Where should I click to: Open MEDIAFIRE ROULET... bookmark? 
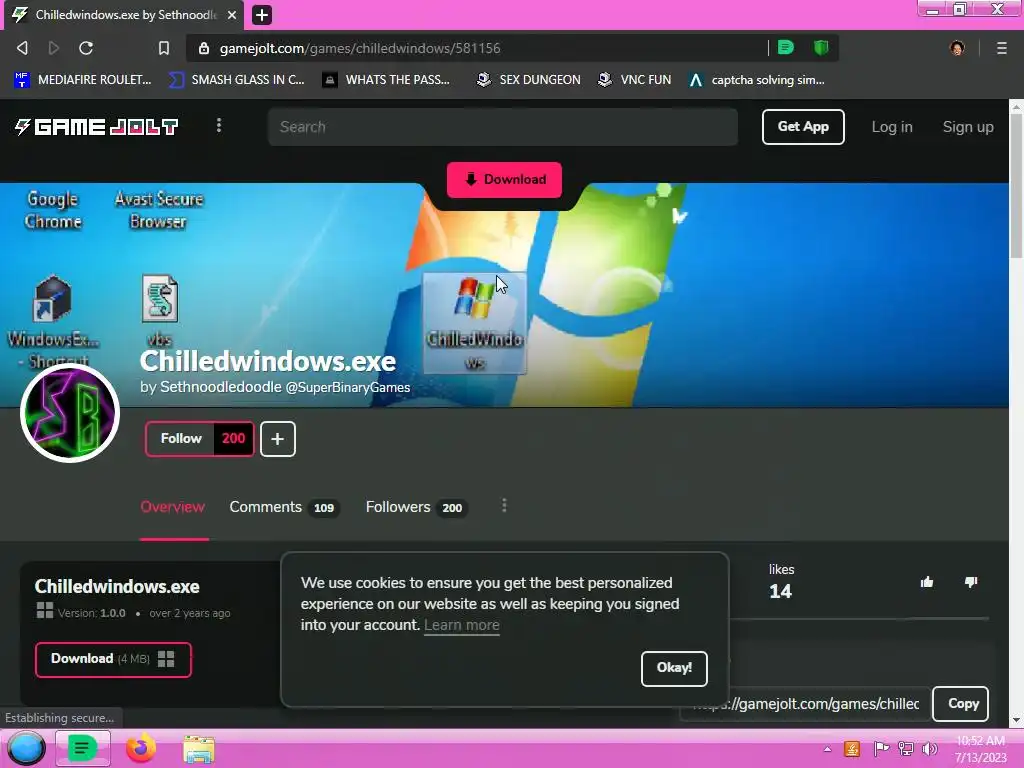(82, 80)
